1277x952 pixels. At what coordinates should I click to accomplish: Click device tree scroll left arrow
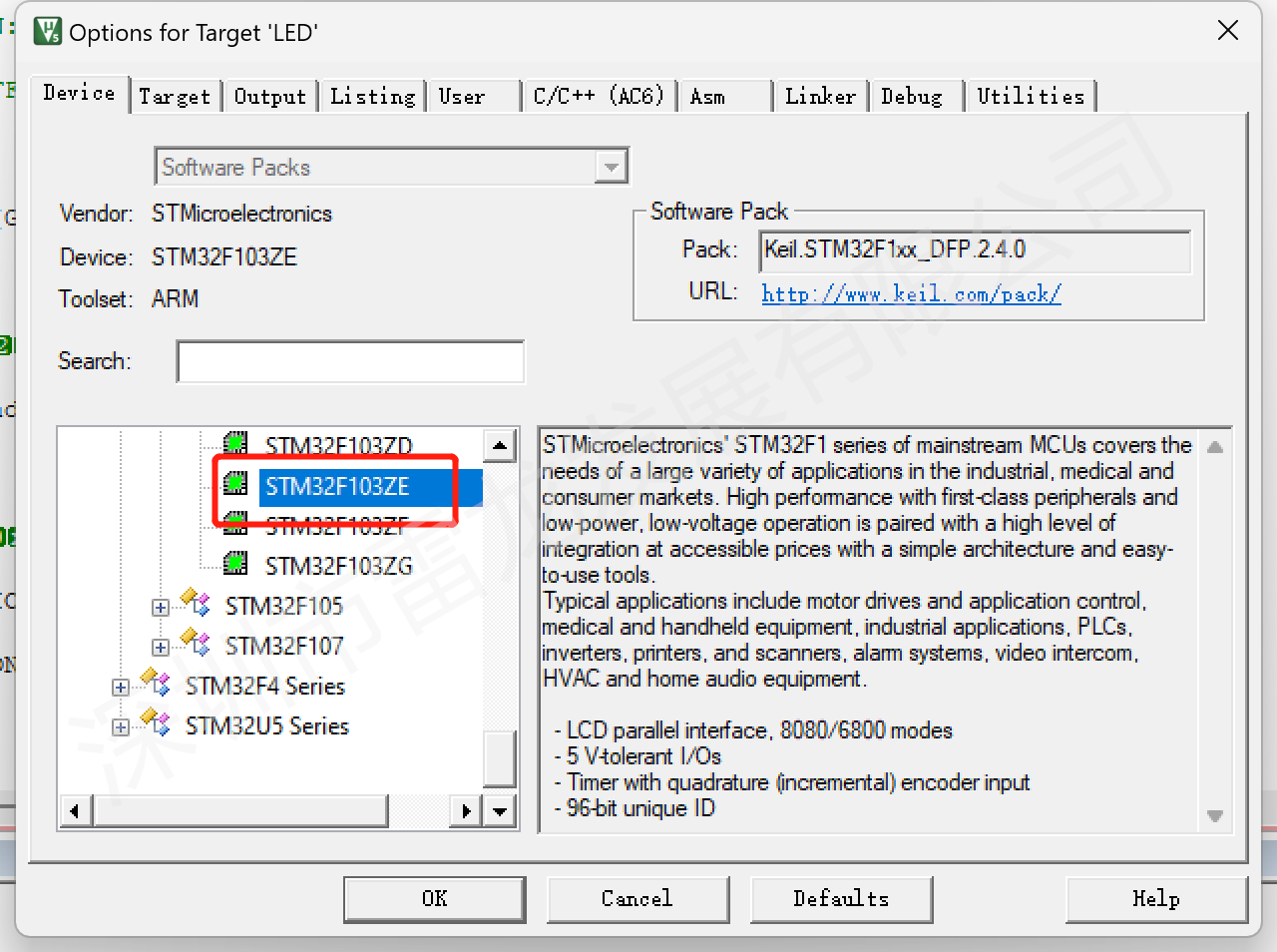[x=76, y=811]
